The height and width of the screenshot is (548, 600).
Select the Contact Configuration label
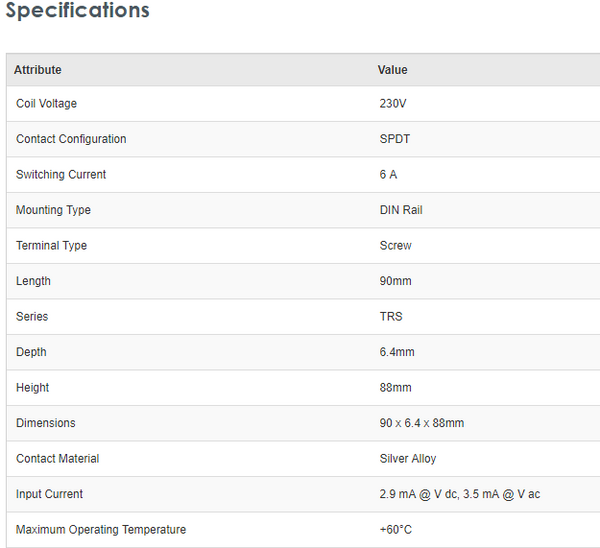pyautogui.click(x=71, y=139)
